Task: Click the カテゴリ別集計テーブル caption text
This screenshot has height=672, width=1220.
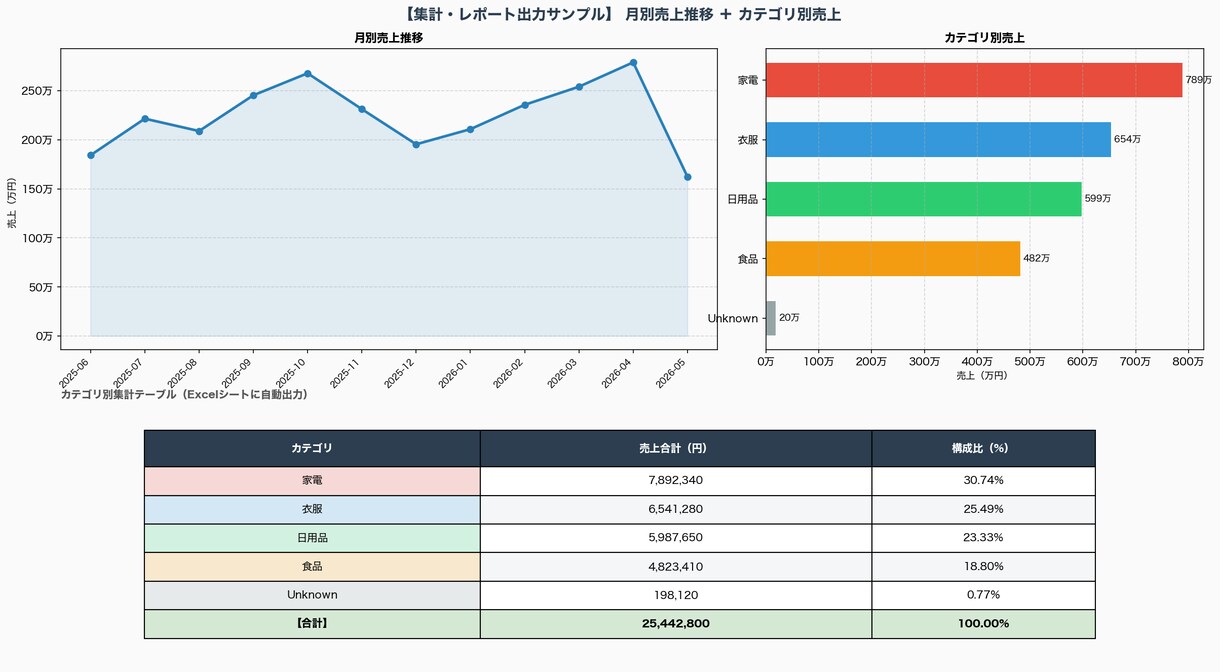Action: (x=184, y=395)
